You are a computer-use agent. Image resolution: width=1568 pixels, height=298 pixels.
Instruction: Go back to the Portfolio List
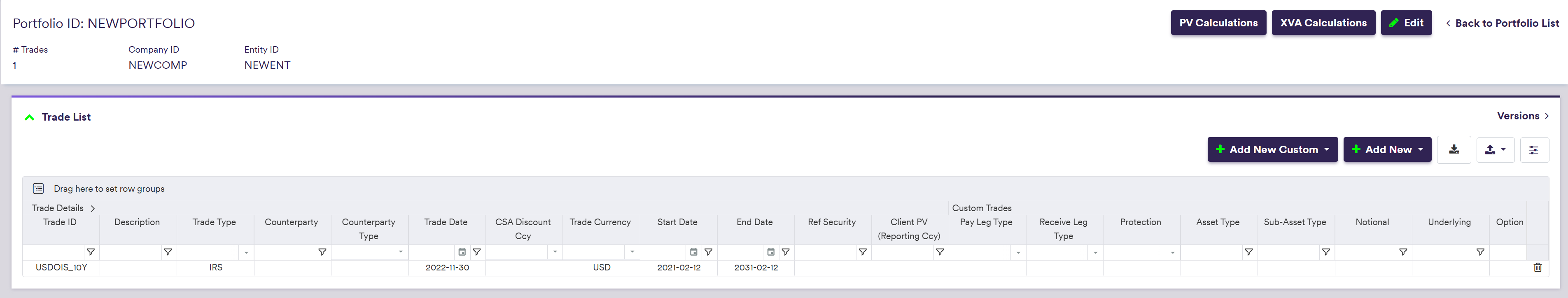tap(1502, 23)
